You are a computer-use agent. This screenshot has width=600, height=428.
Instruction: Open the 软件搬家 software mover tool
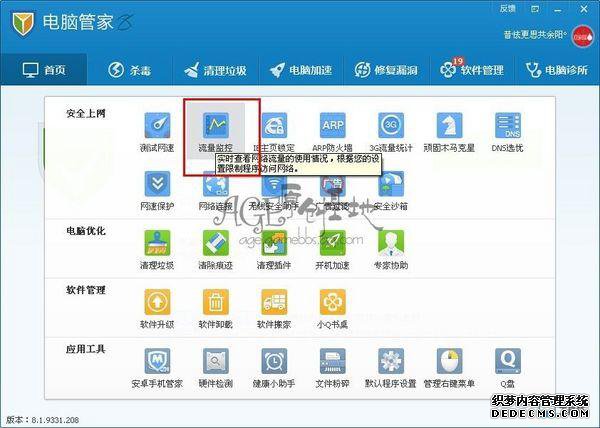(274, 309)
